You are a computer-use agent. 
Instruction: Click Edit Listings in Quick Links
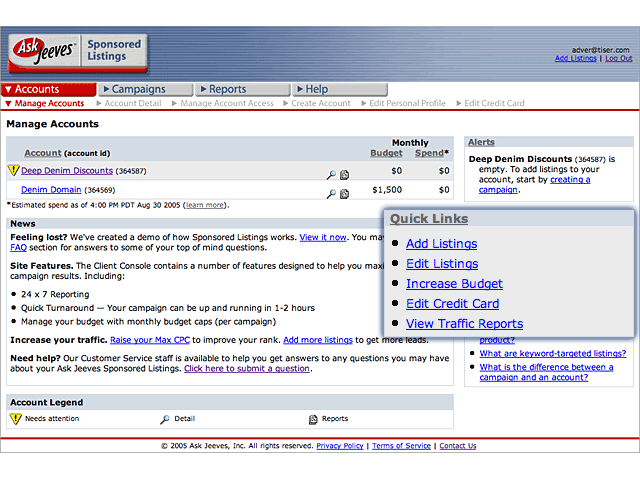click(442, 264)
